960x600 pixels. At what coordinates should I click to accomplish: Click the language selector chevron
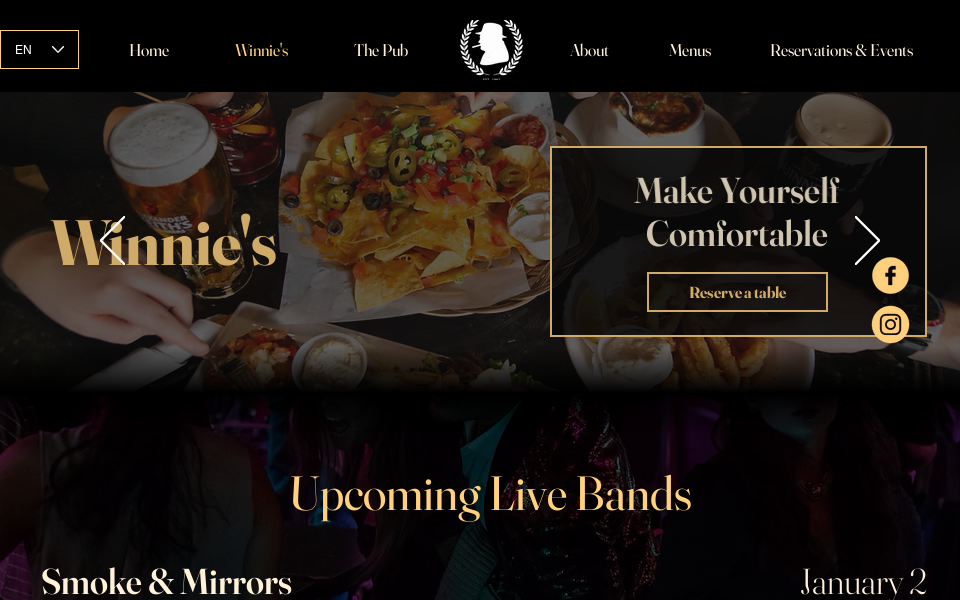(58, 50)
